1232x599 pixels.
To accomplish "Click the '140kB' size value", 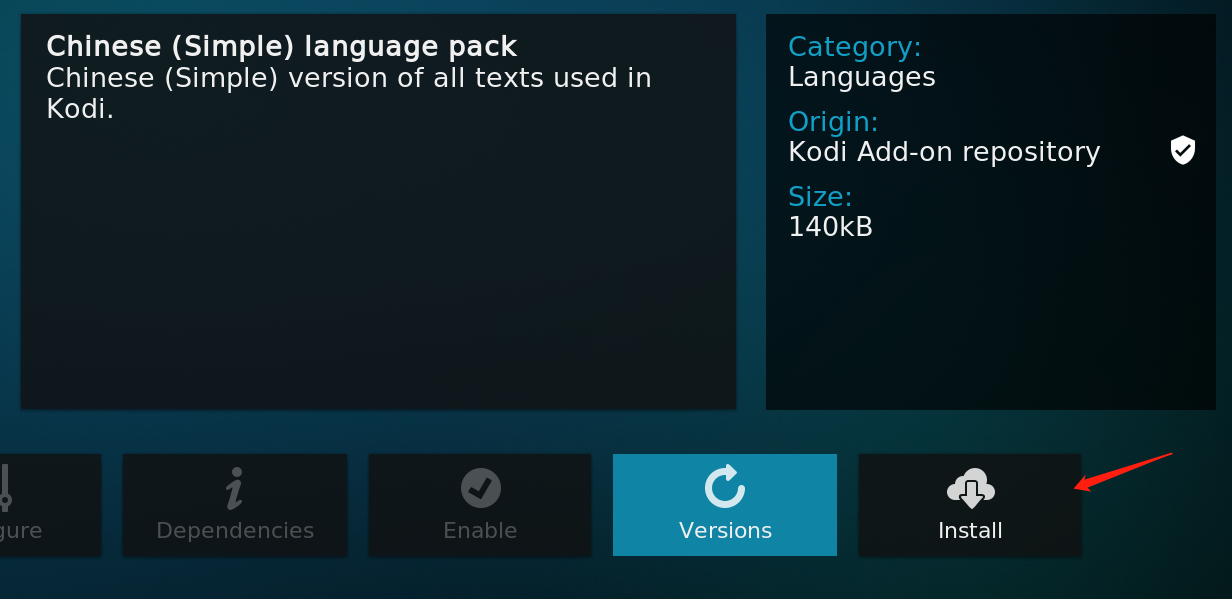I will (830, 227).
